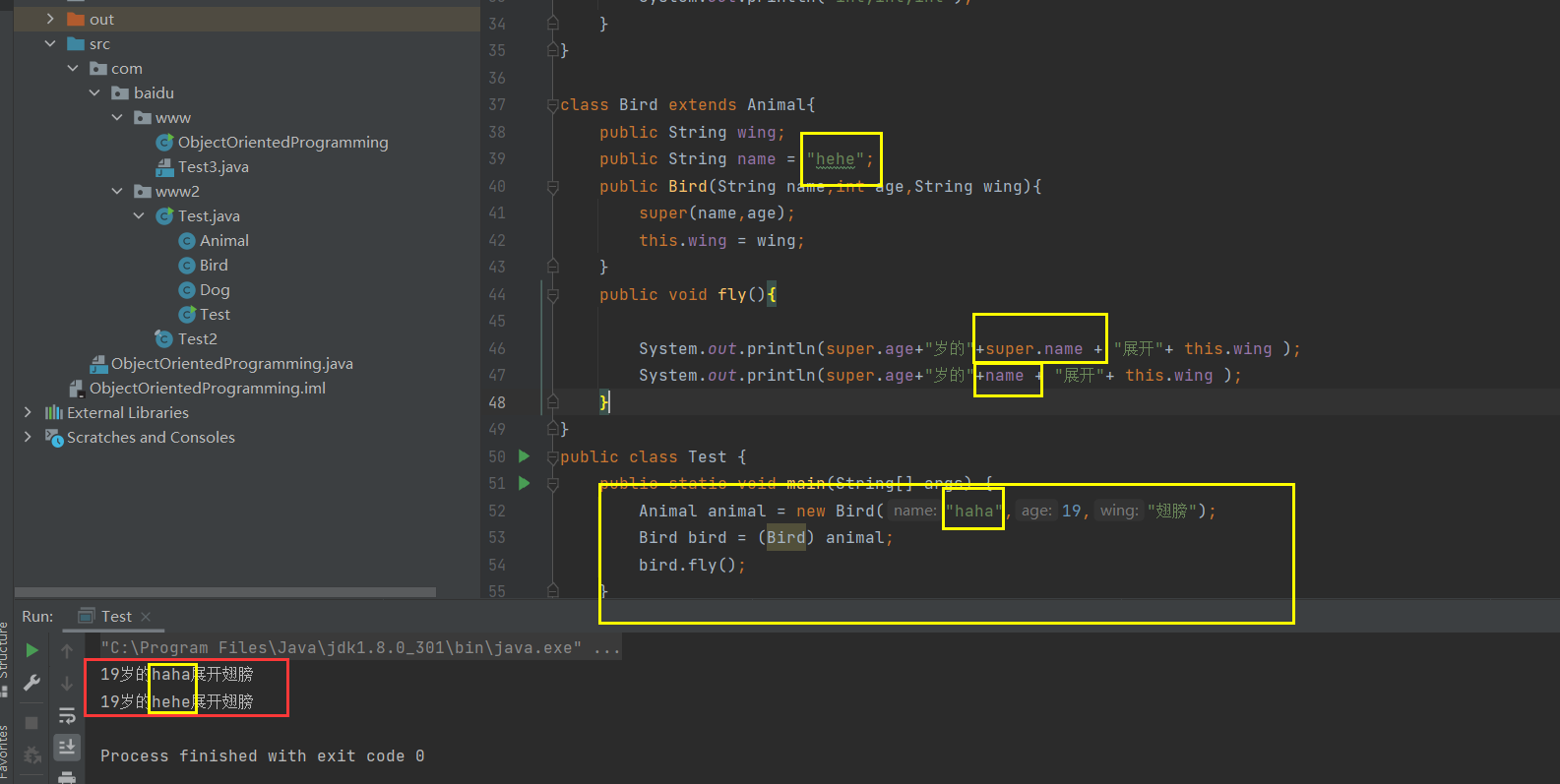This screenshot has width=1560, height=784.
Task: Expand the out folder chevron
Action: click(50, 19)
